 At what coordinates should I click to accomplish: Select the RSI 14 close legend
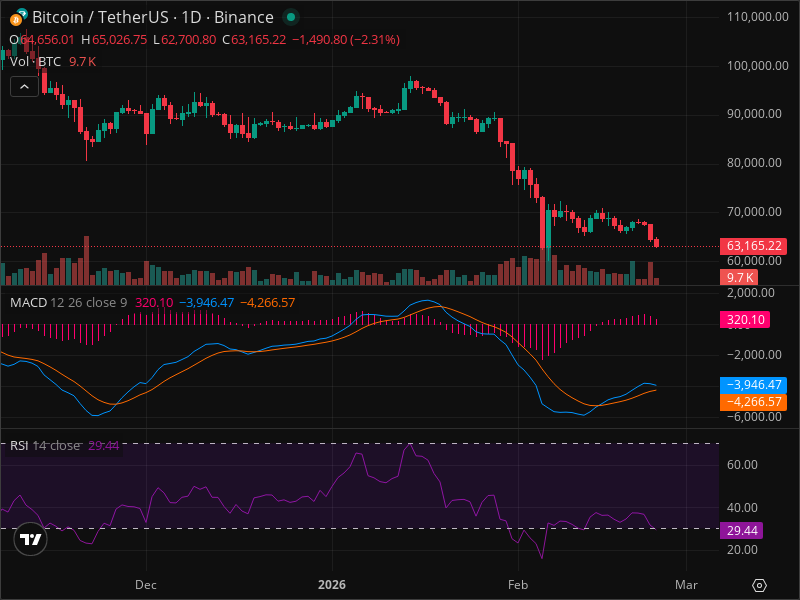45,446
